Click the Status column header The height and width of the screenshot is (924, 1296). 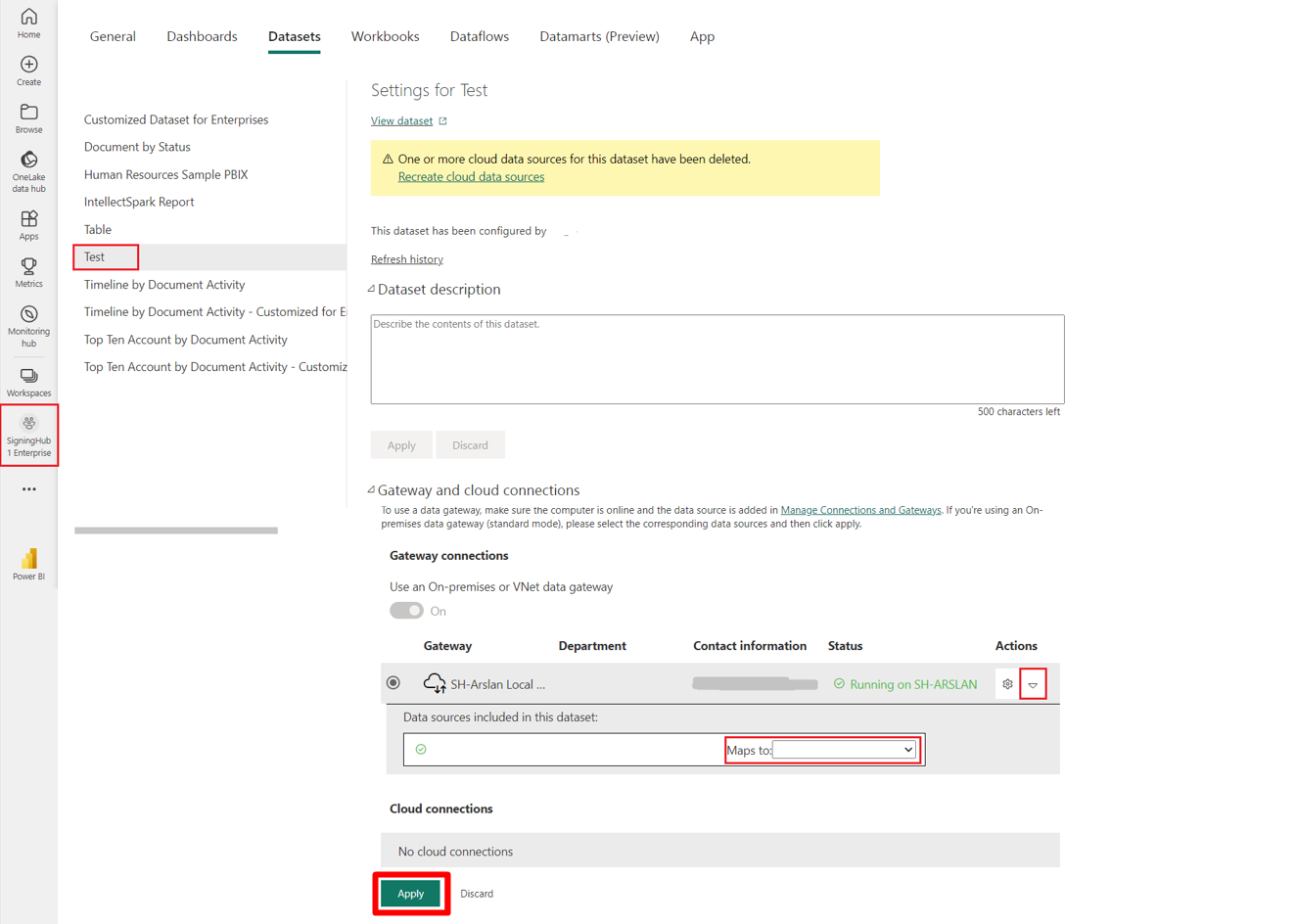coord(845,646)
